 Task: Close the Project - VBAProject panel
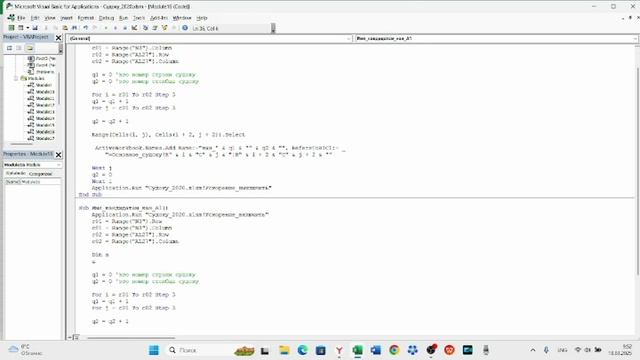[58, 38]
